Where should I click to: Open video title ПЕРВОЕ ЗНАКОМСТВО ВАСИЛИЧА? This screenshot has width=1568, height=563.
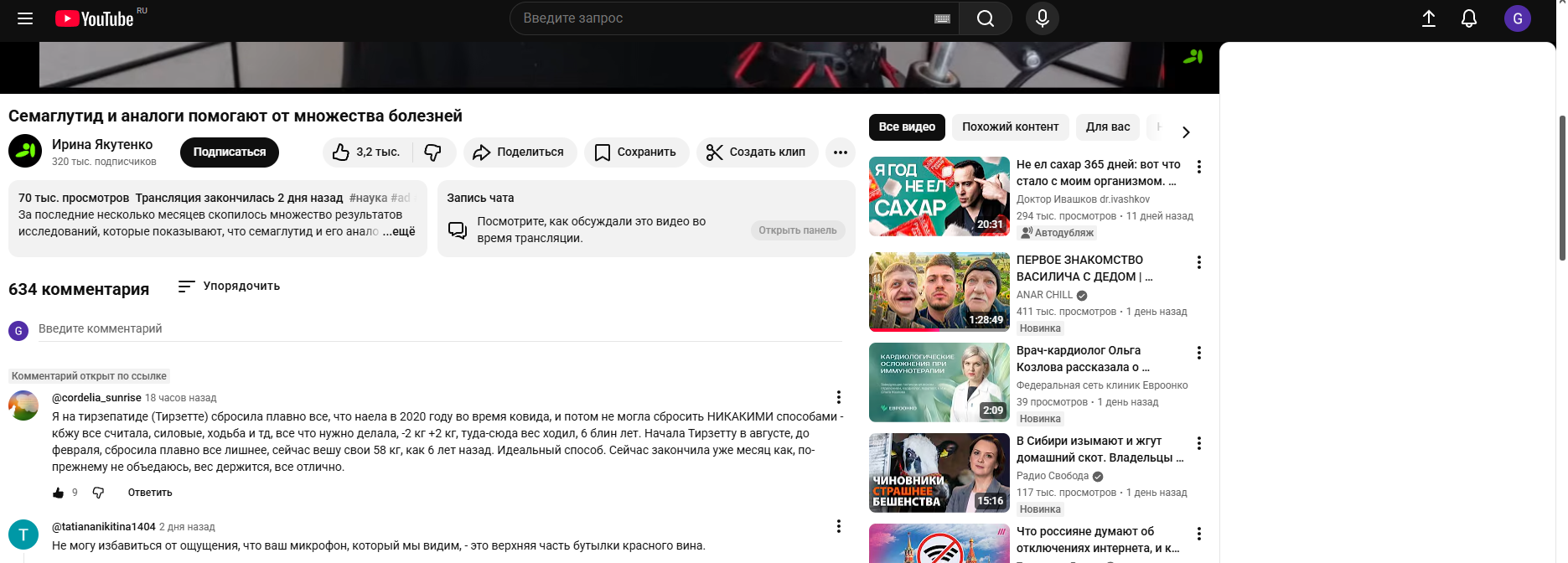tap(1084, 268)
